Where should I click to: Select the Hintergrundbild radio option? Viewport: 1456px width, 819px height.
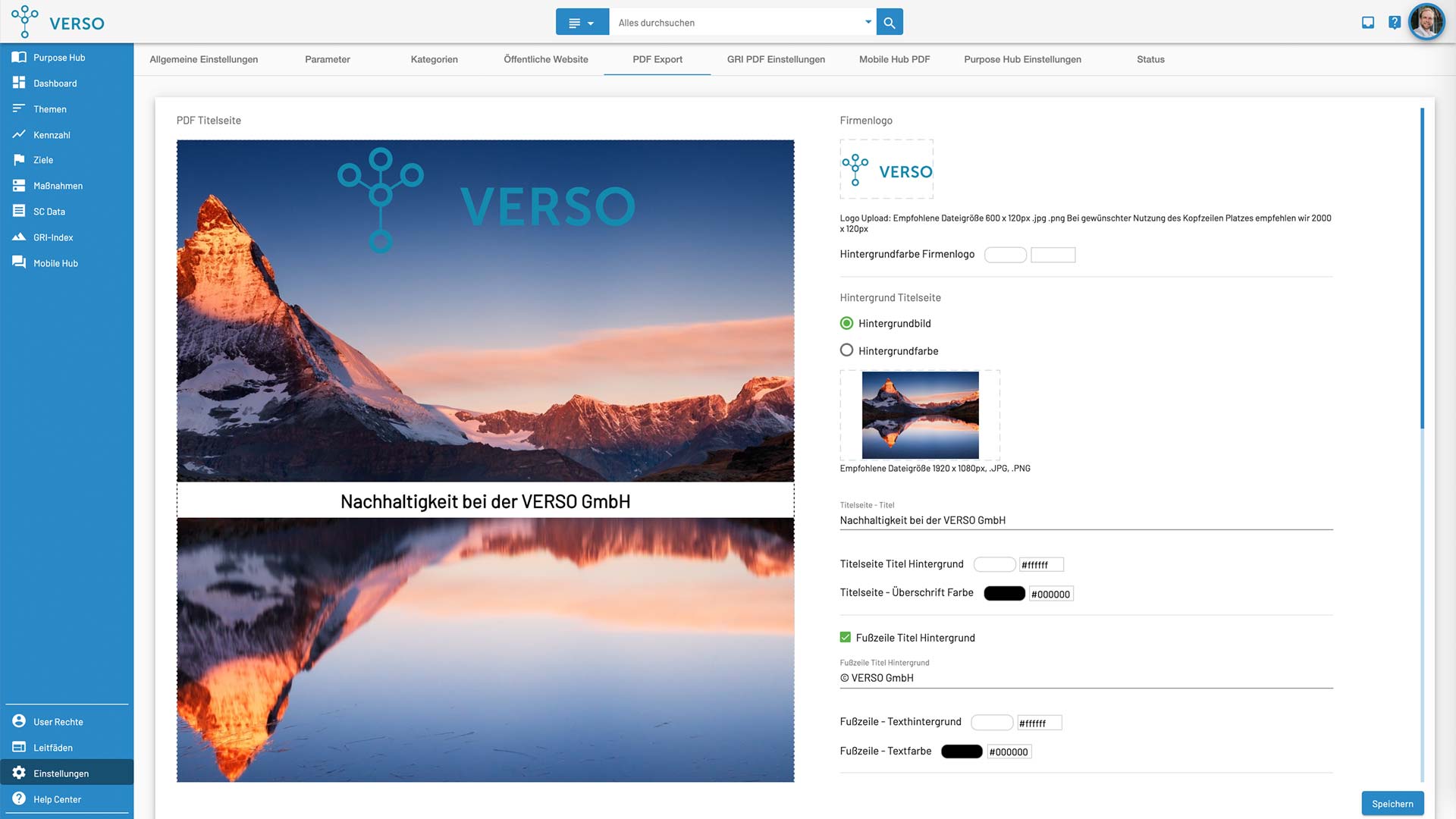pos(847,323)
